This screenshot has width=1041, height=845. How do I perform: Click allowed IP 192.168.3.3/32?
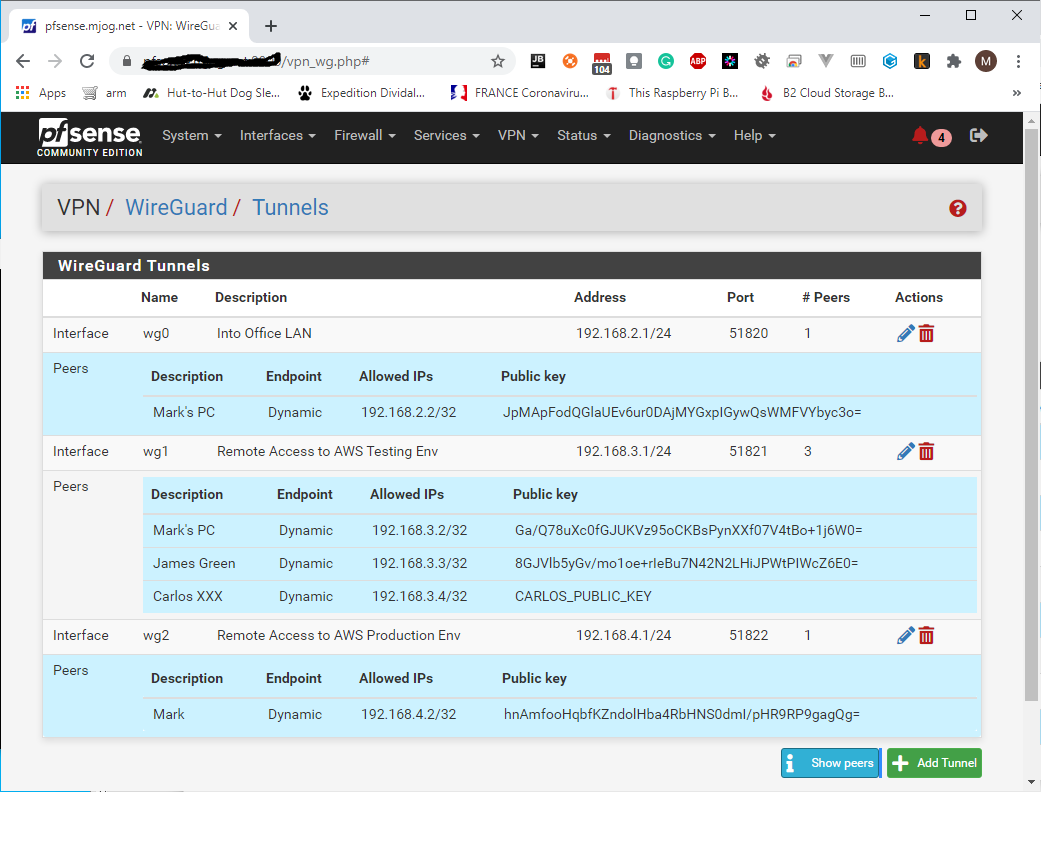(420, 564)
